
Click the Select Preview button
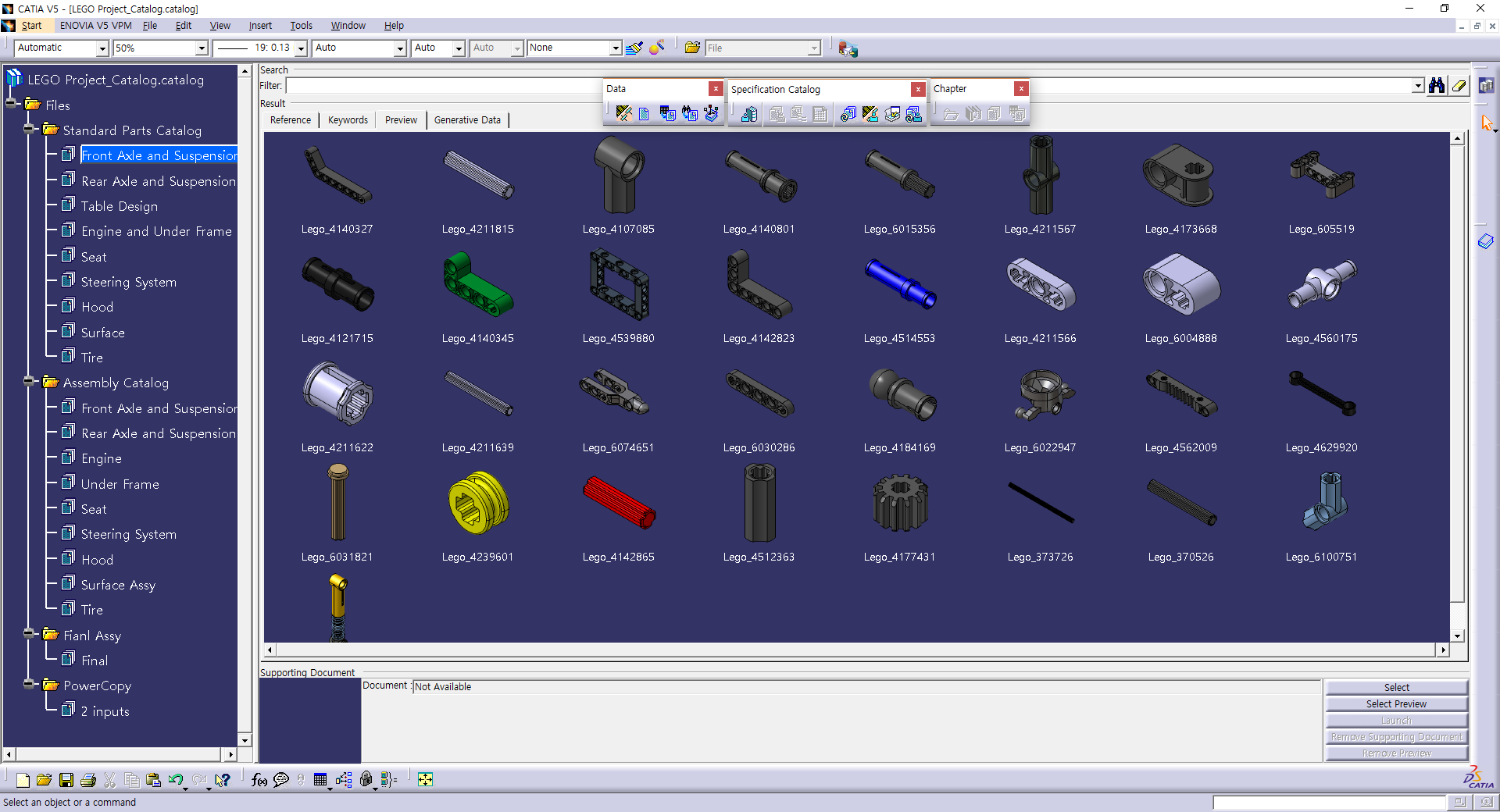point(1396,704)
